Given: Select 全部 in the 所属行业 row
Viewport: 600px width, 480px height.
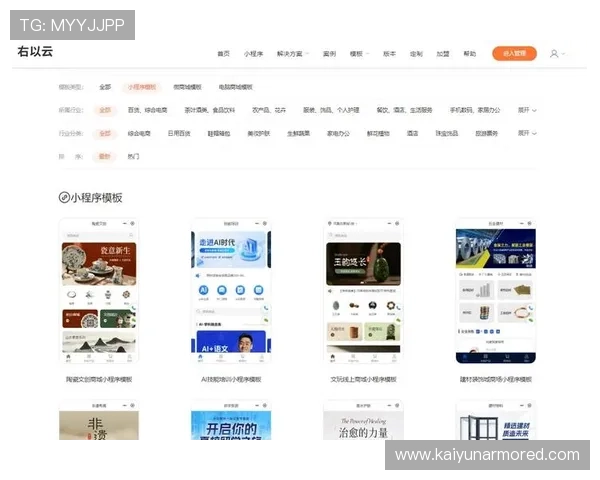Looking at the screenshot, I should [105, 110].
